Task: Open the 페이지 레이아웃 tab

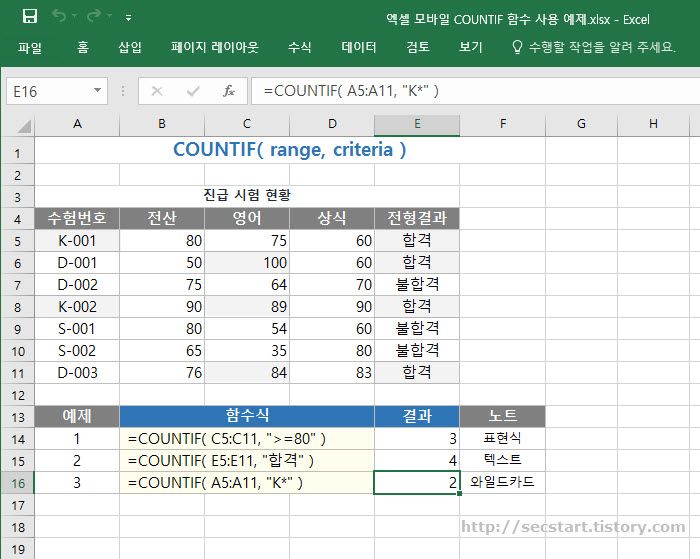Action: [x=215, y=47]
